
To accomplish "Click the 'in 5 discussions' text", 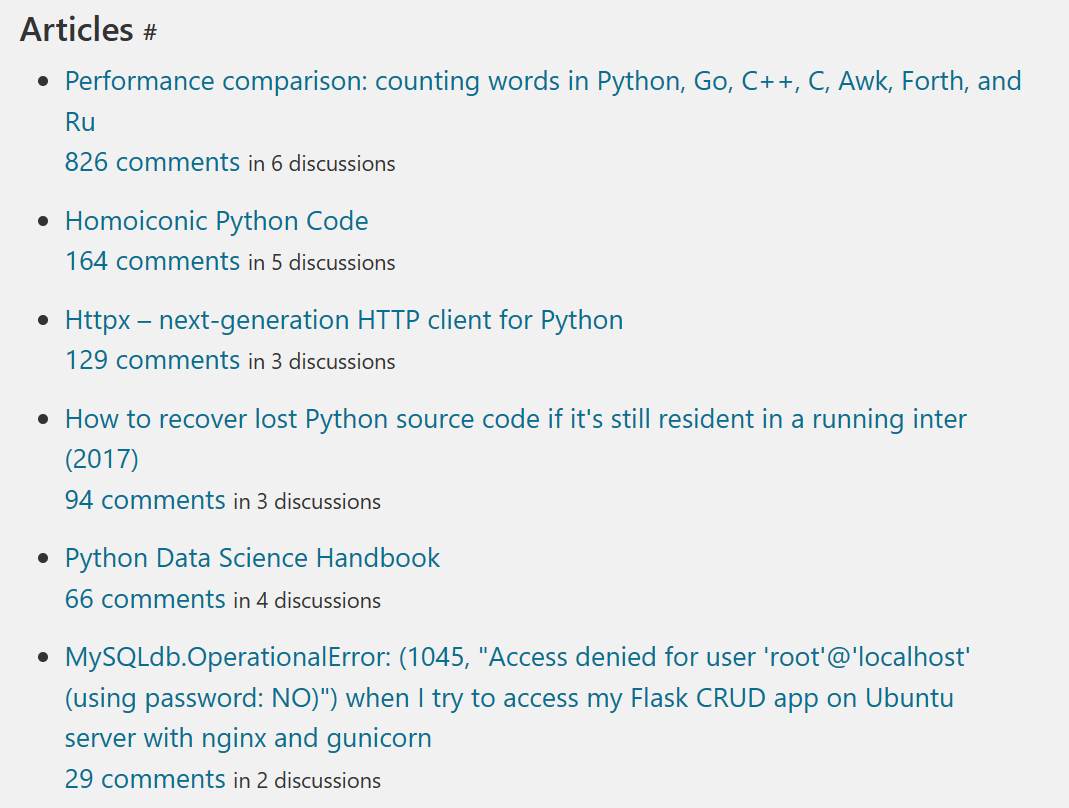I will click(x=322, y=263).
